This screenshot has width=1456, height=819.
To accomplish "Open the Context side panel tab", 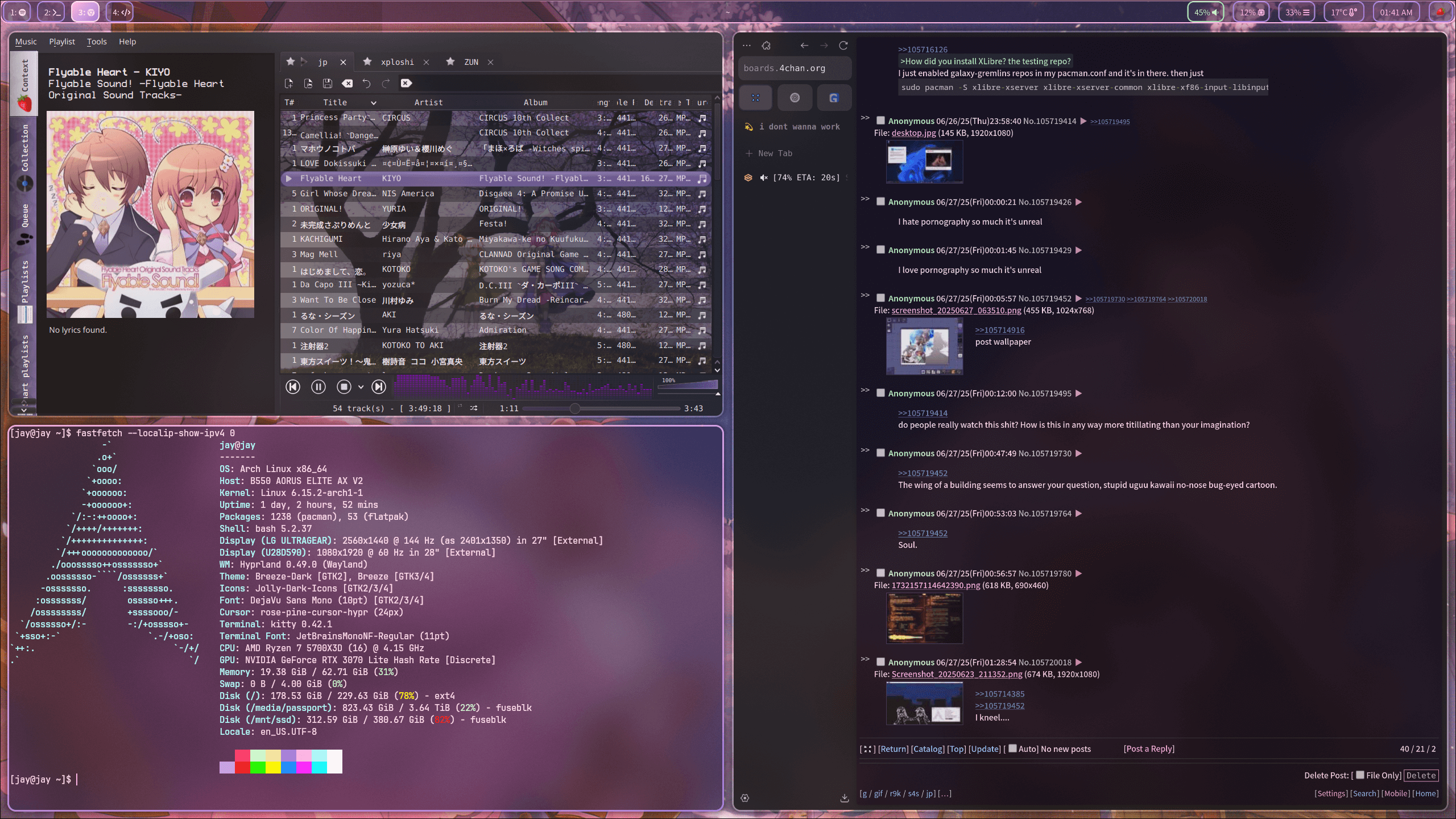I will click(x=24, y=84).
